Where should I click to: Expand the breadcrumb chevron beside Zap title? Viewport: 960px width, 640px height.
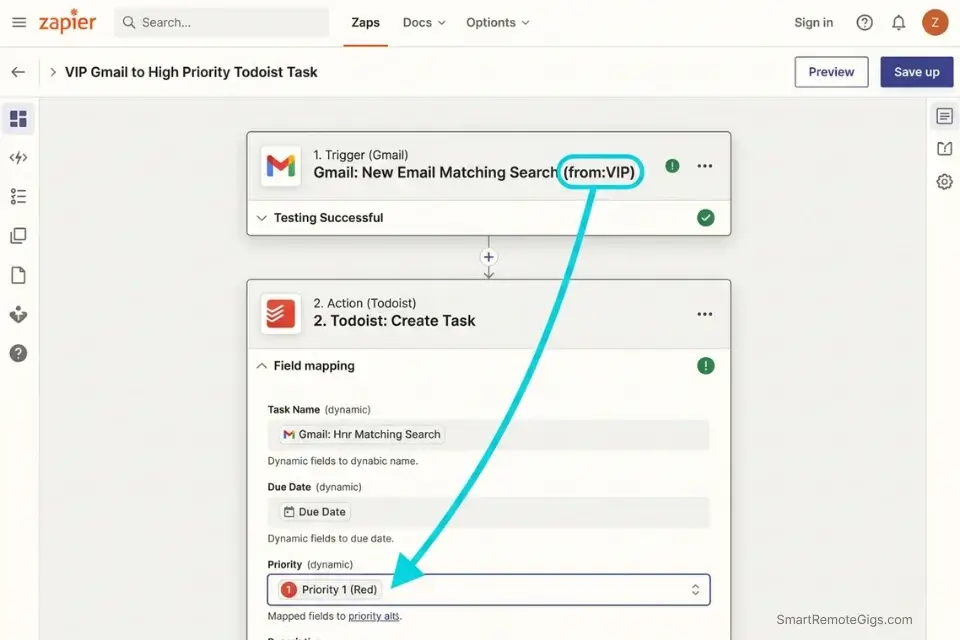pyautogui.click(x=53, y=72)
